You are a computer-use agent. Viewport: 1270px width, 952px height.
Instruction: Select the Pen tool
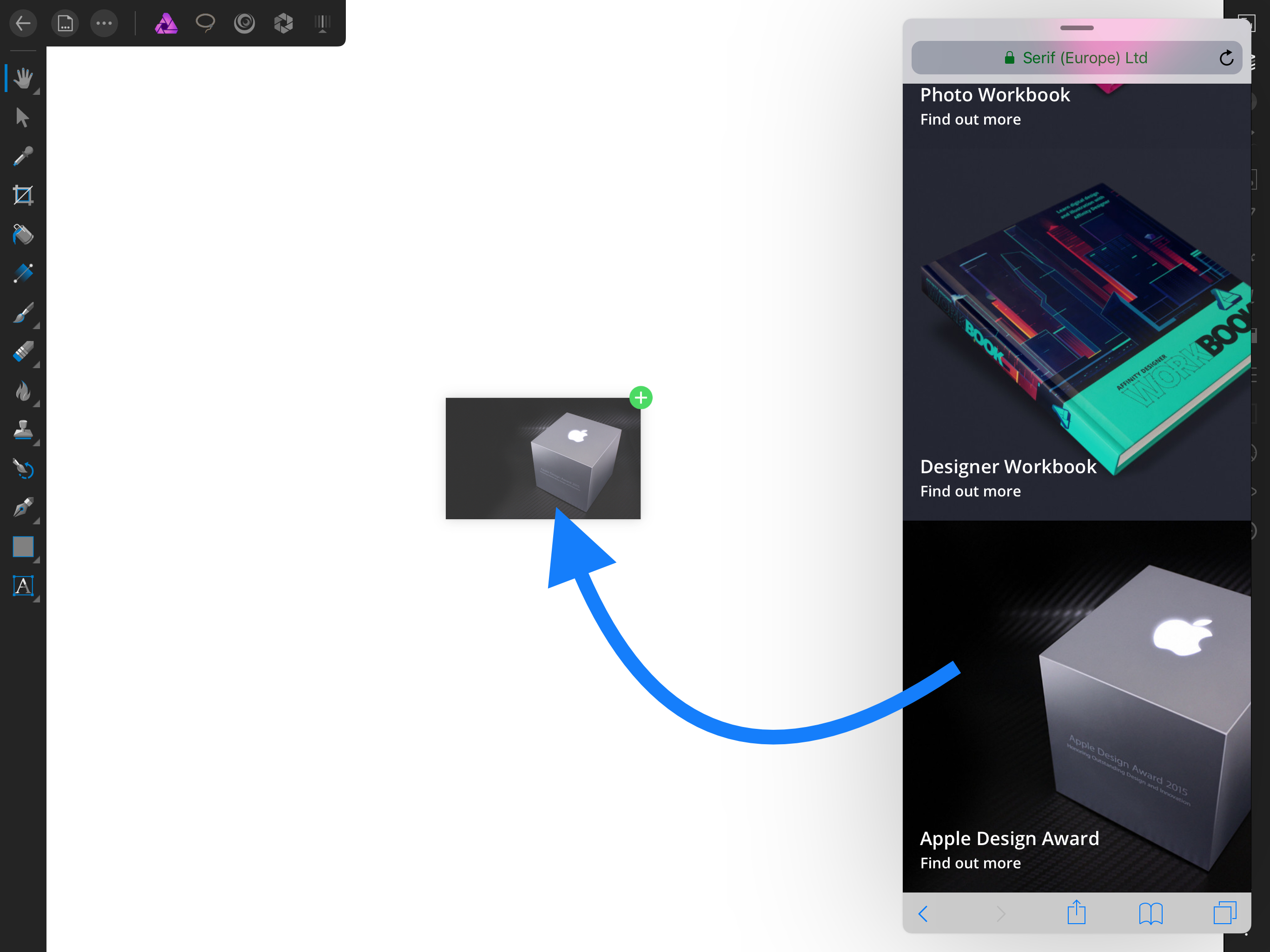click(23, 508)
